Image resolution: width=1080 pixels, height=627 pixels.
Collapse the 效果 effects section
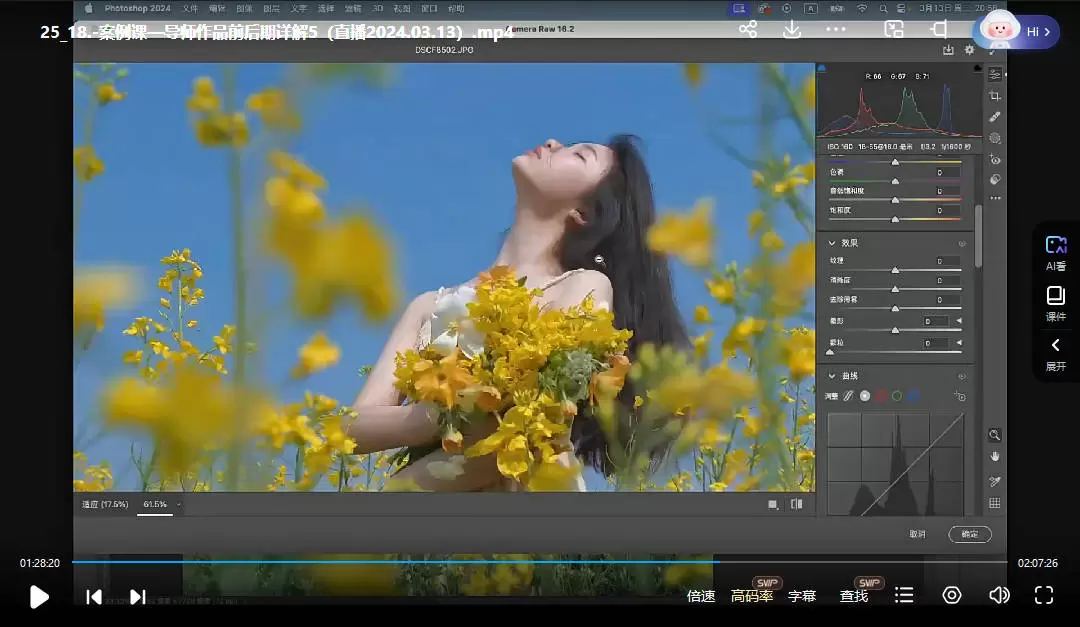coord(832,243)
